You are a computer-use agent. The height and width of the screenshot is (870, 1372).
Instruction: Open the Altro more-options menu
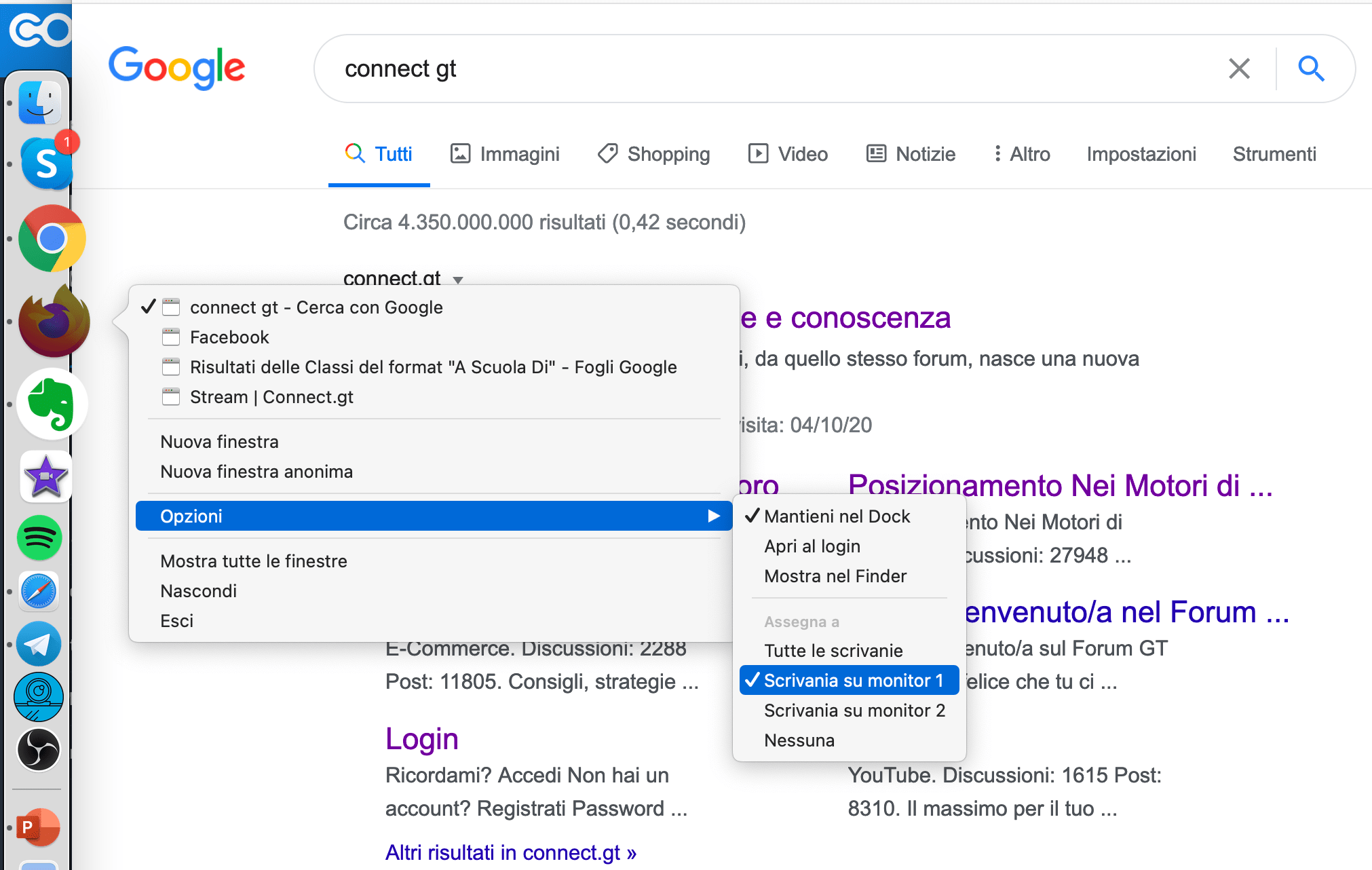coord(1021,154)
